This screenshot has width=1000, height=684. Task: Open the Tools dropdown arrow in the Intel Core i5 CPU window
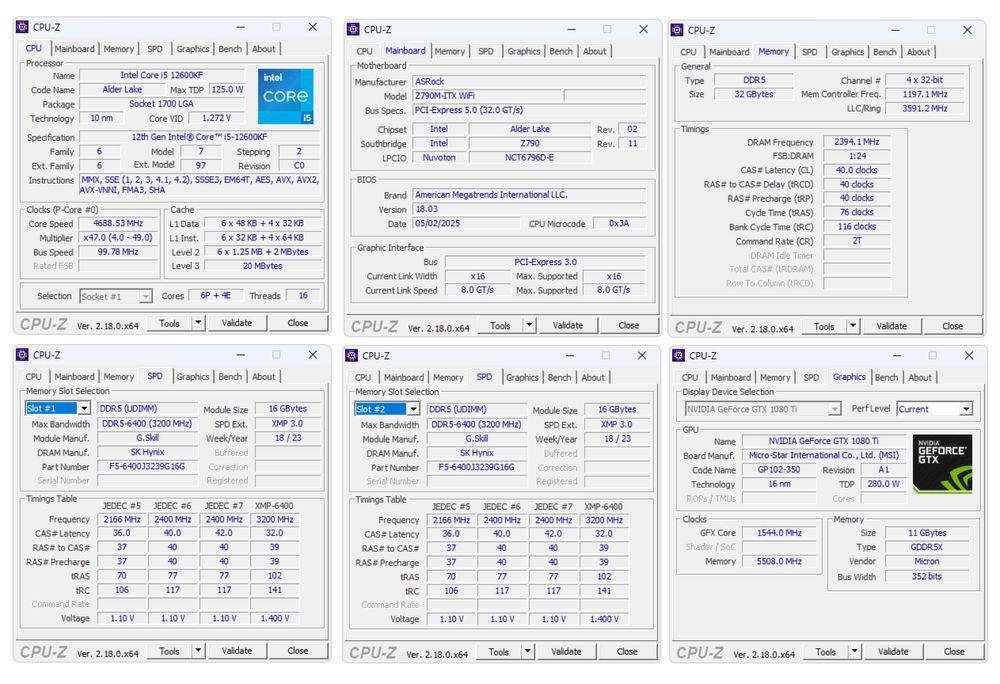(x=198, y=323)
